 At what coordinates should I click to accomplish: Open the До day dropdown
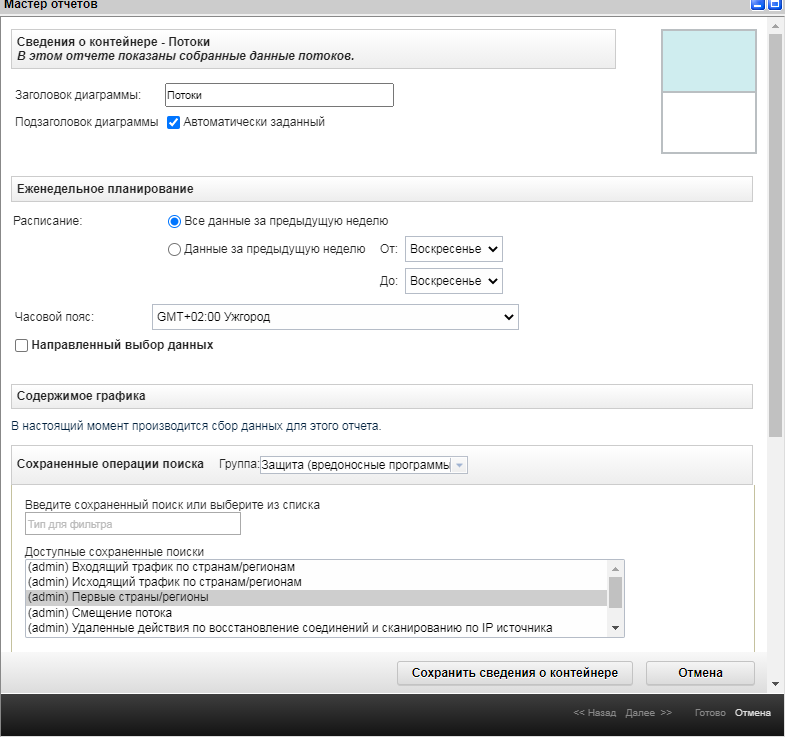coord(454,281)
